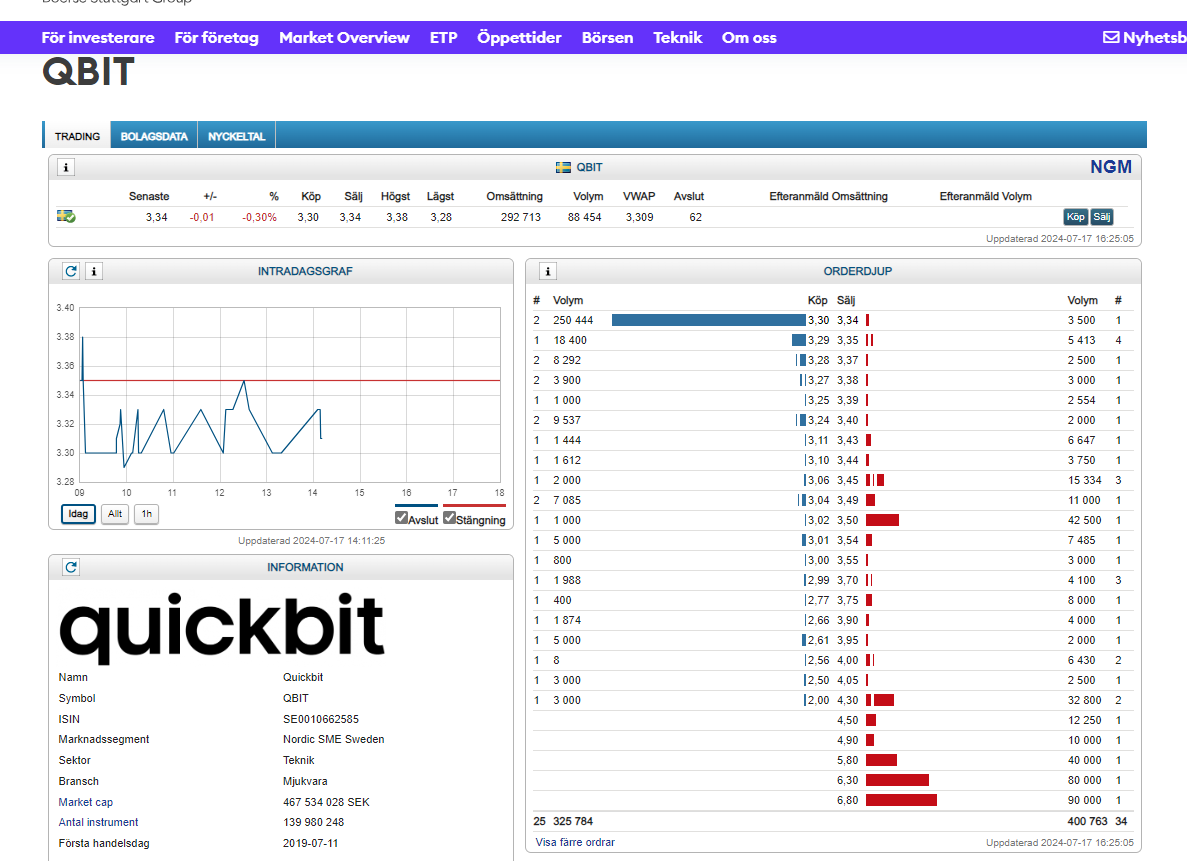Click the sell volume 42 500 cell

coord(1085,520)
